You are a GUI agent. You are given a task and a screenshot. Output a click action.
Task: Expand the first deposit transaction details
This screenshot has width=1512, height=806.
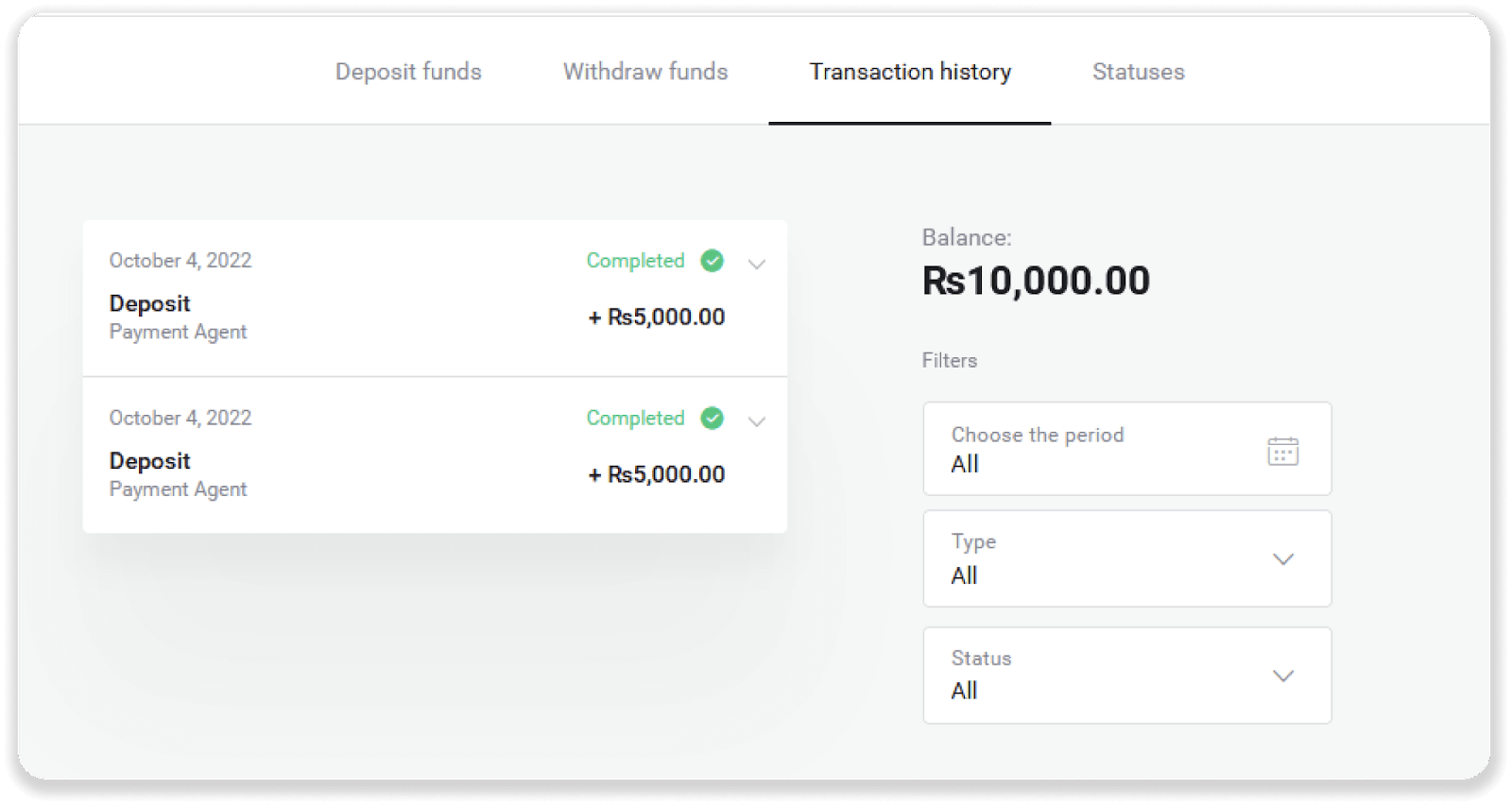(757, 264)
